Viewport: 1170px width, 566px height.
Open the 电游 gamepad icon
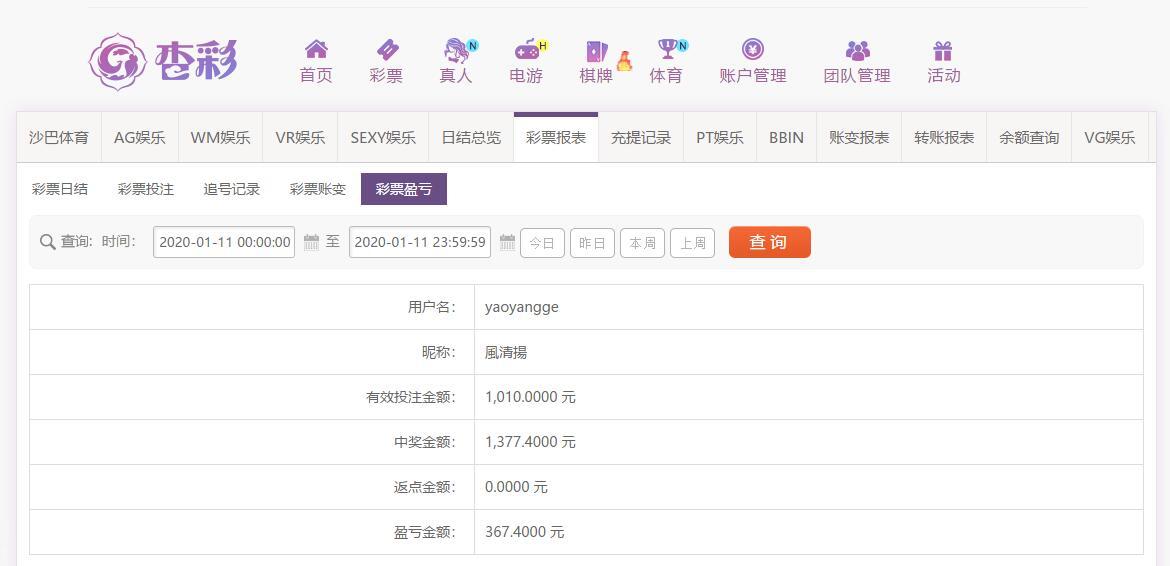[526, 50]
